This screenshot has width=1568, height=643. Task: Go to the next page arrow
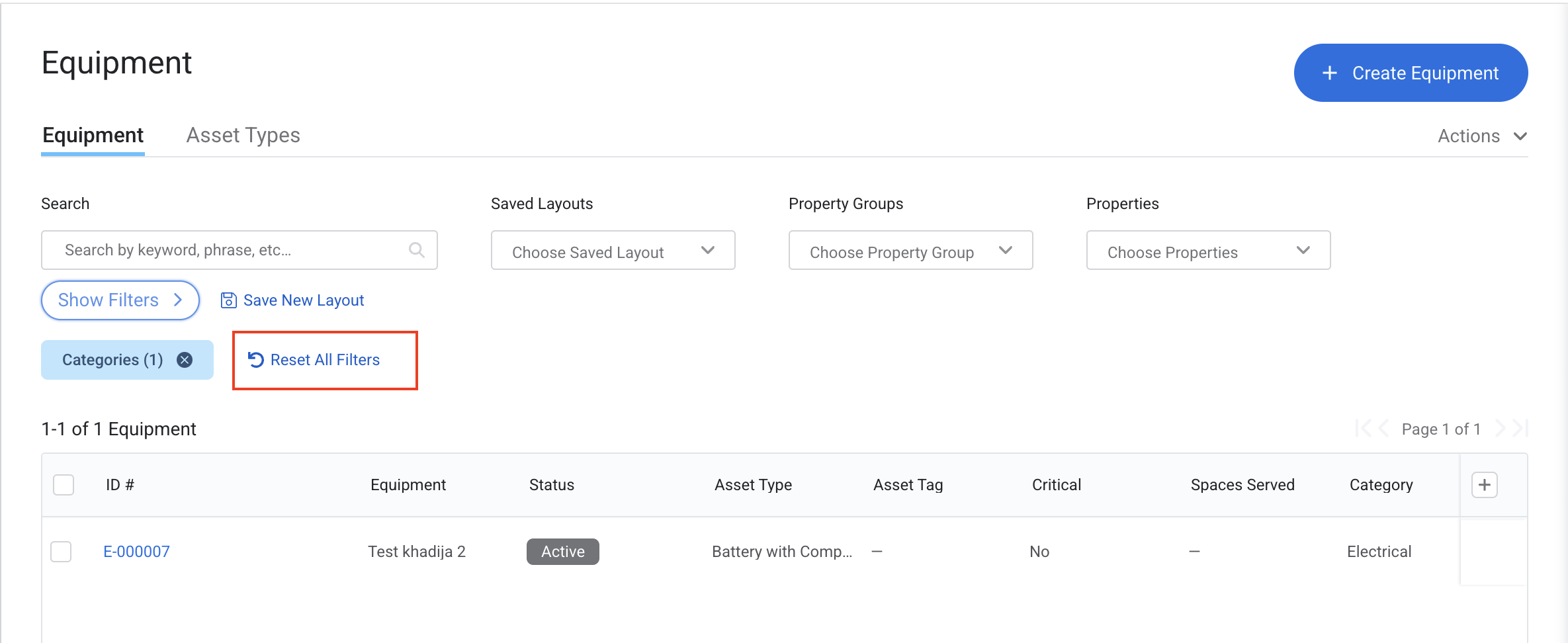click(1501, 429)
